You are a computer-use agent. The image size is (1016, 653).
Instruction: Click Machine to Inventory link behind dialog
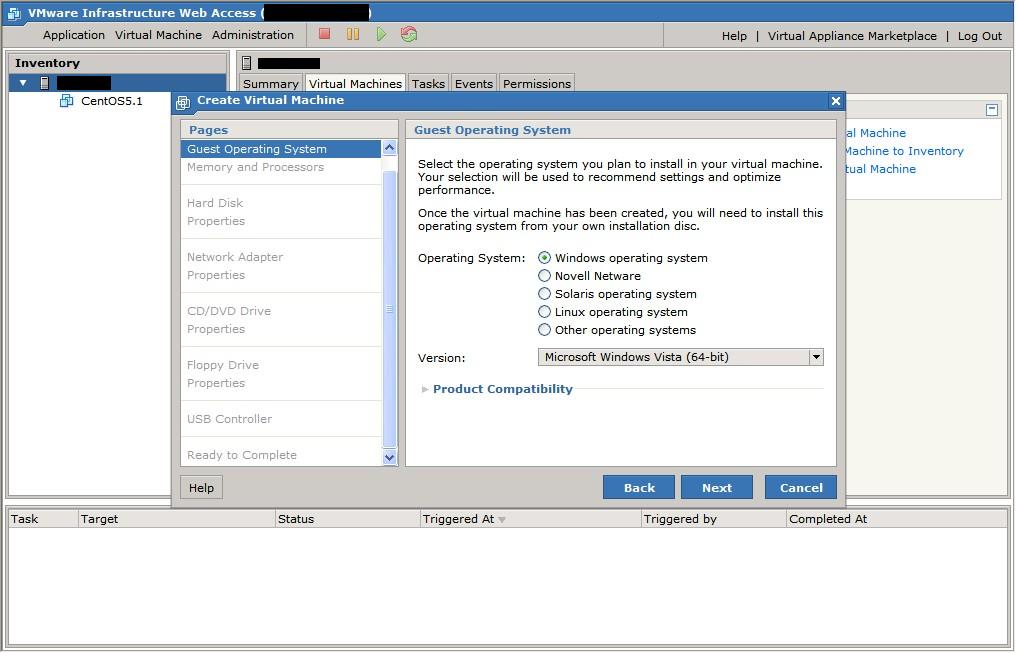click(x=905, y=151)
